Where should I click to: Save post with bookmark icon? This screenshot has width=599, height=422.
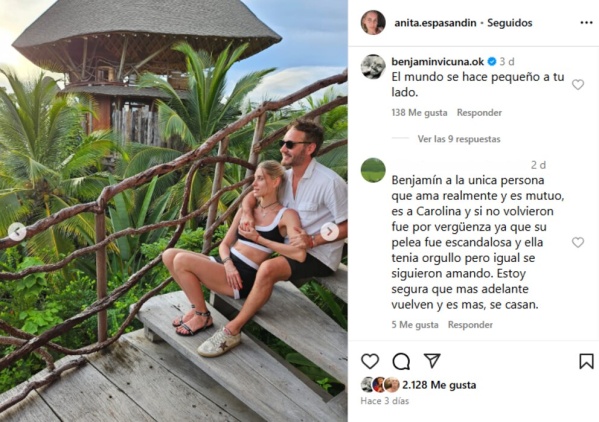[586, 361]
